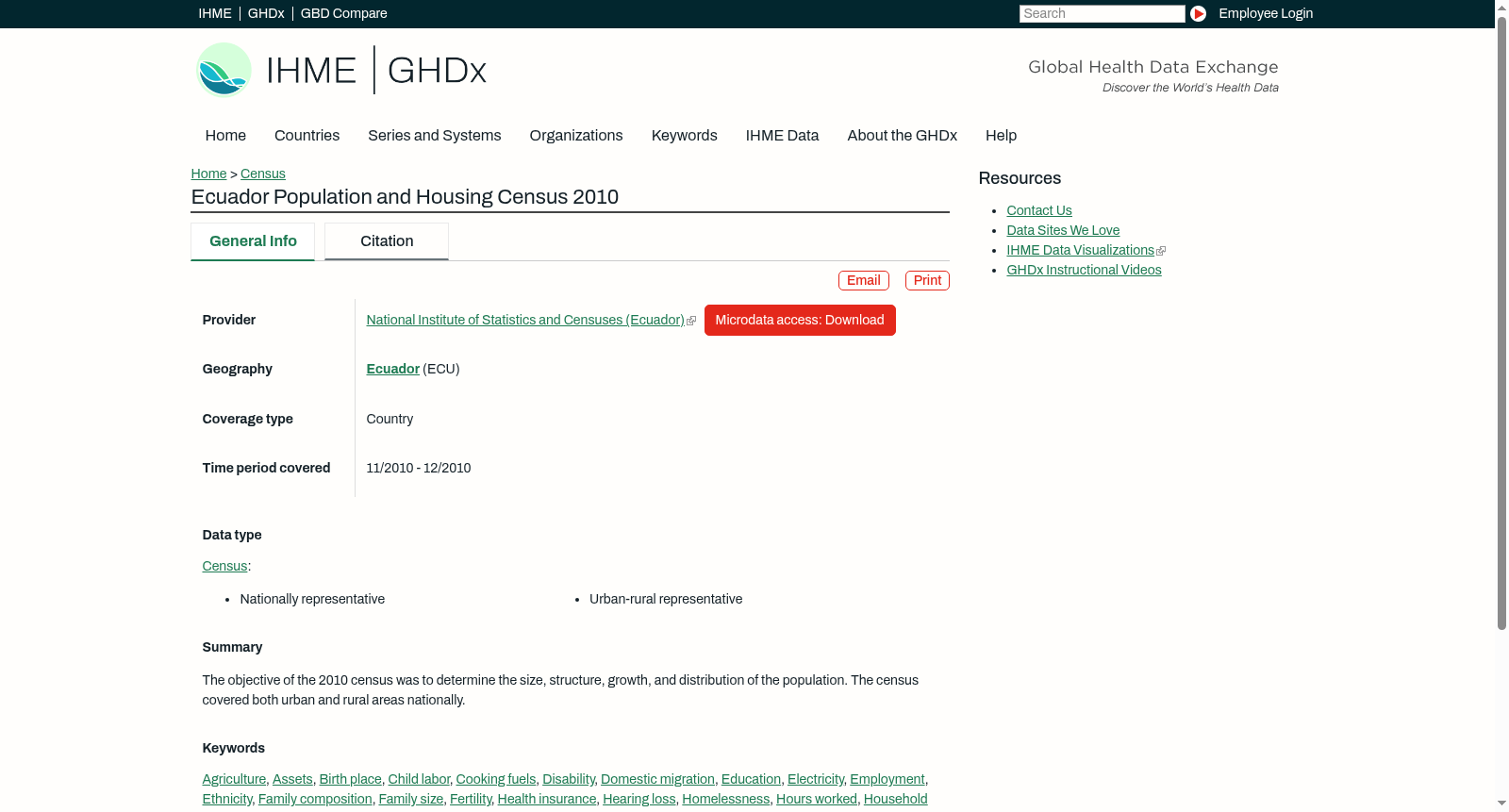Viewport: 1509px width, 812px height.
Task: Switch to the Citation tab
Action: click(387, 241)
